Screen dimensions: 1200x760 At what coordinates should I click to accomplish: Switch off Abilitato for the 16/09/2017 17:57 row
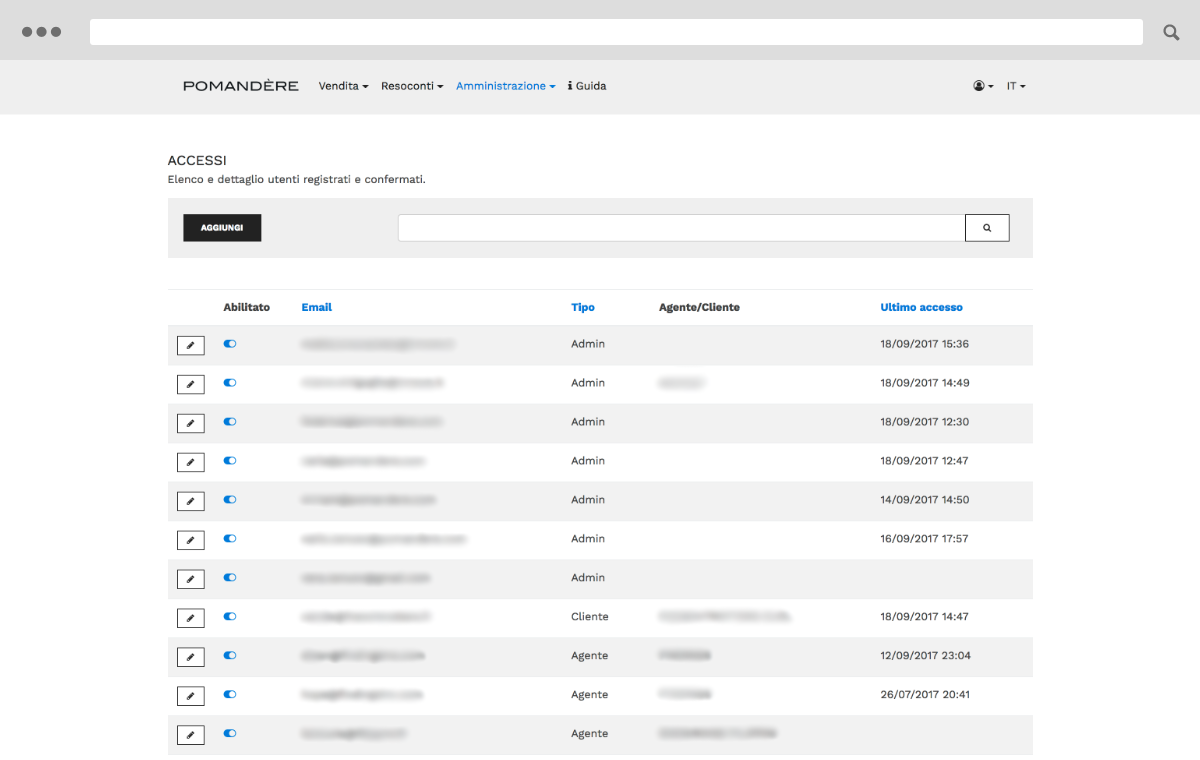click(x=230, y=539)
